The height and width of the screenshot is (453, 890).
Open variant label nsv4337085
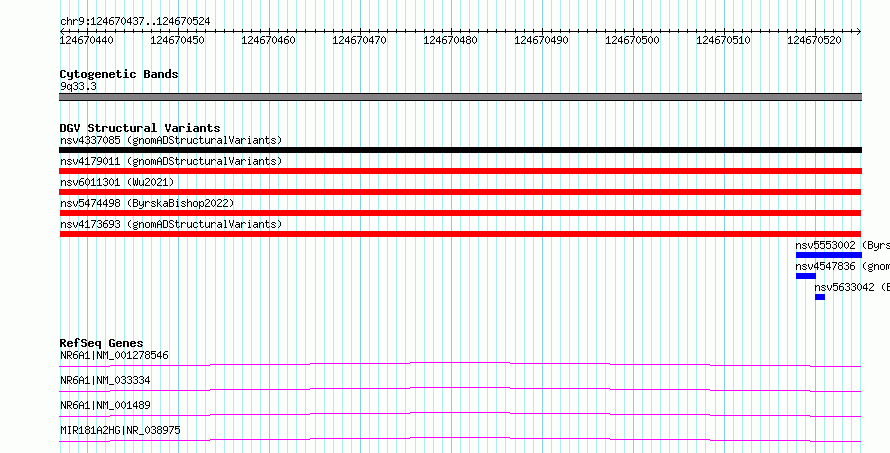pyautogui.click(x=171, y=140)
